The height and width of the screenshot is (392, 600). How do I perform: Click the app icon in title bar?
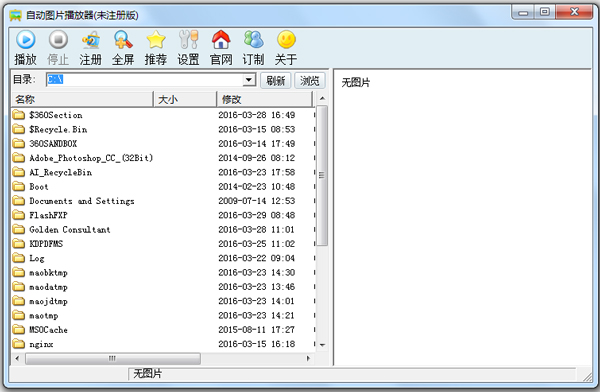(x=15, y=15)
